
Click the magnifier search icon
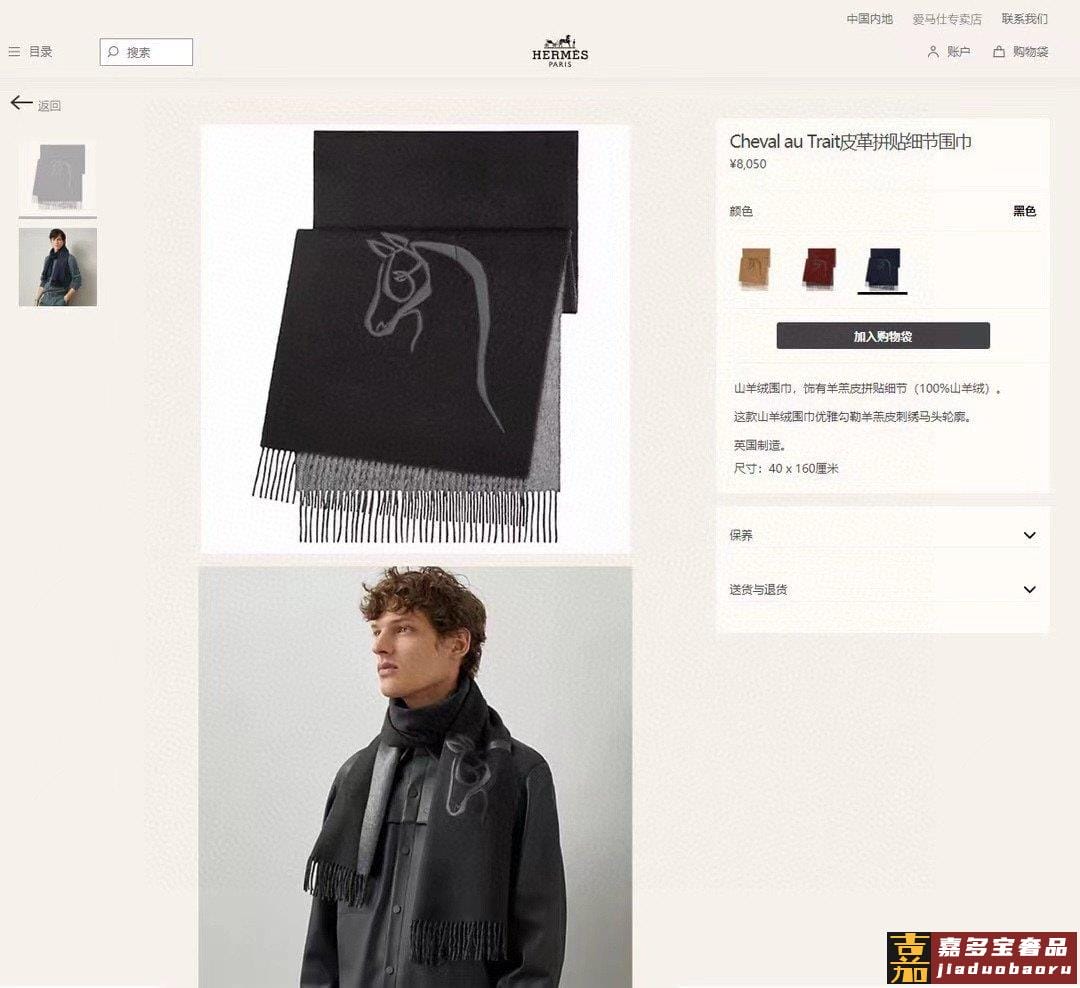(x=113, y=52)
